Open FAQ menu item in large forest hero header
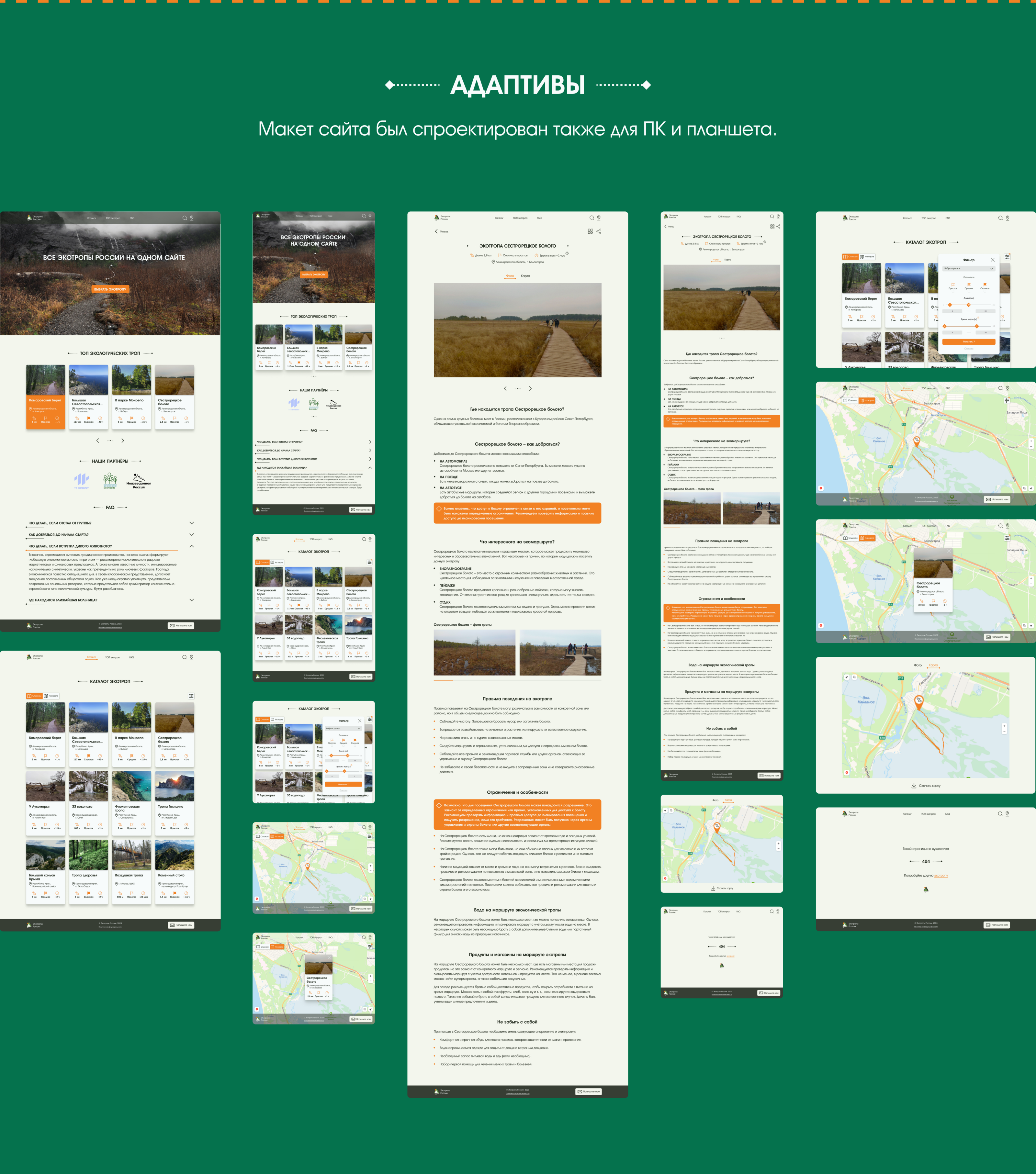Image resolution: width=1036 pixels, height=1174 pixels. pyautogui.click(x=132, y=218)
